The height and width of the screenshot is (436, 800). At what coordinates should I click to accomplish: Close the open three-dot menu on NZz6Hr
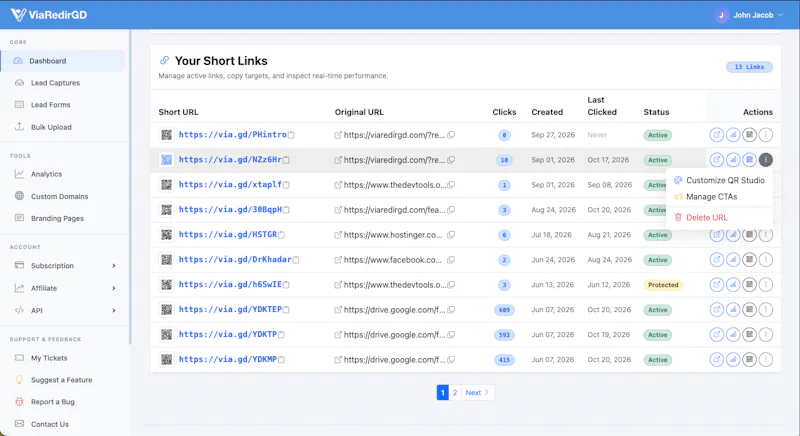(x=765, y=160)
